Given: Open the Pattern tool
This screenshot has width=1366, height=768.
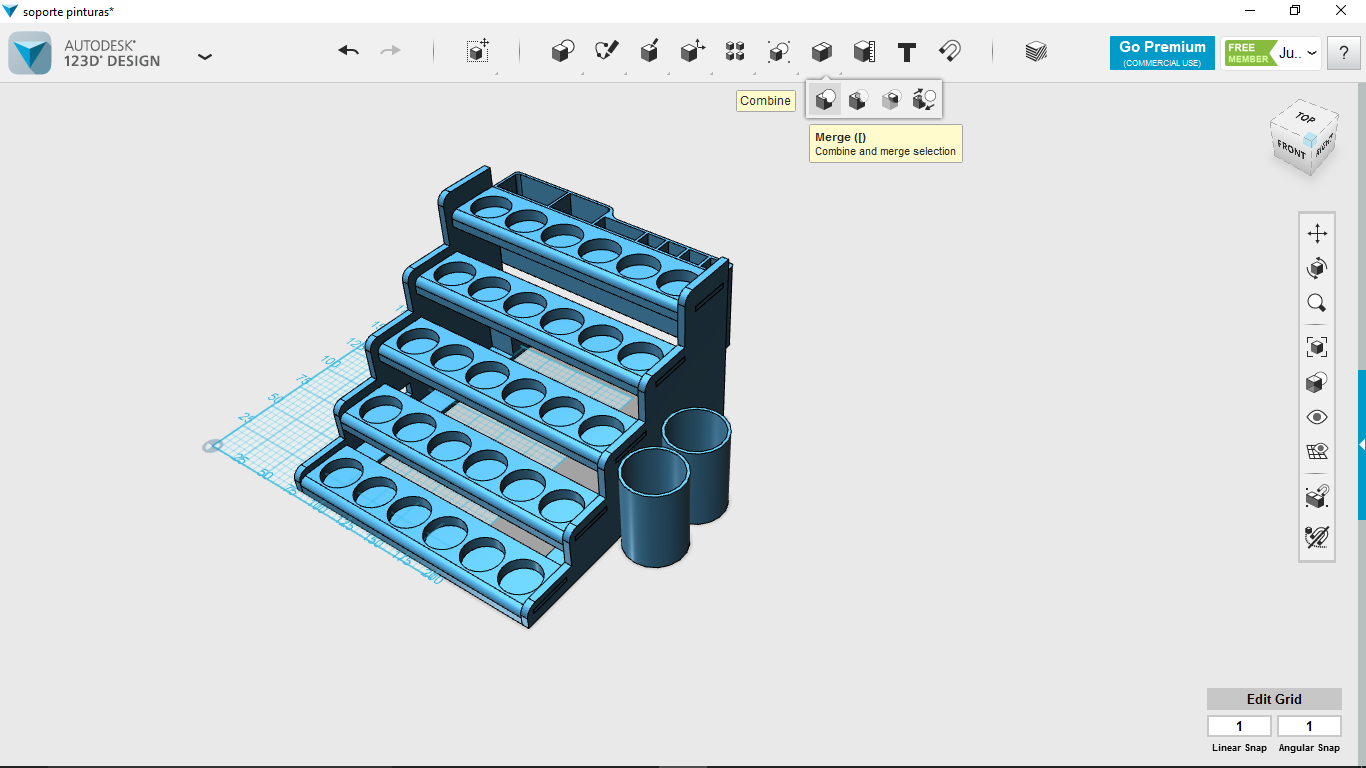Looking at the screenshot, I should (x=735, y=52).
